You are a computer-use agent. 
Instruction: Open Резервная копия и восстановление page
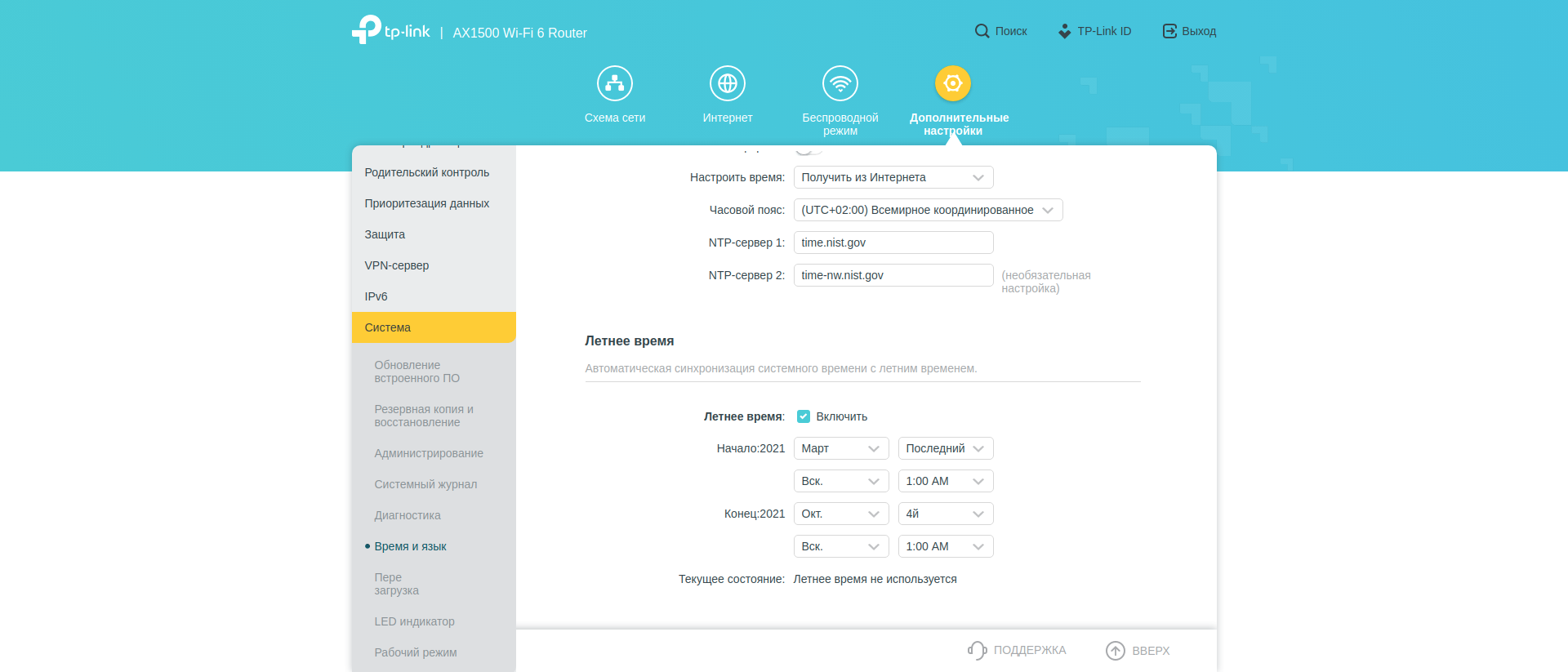(x=424, y=416)
